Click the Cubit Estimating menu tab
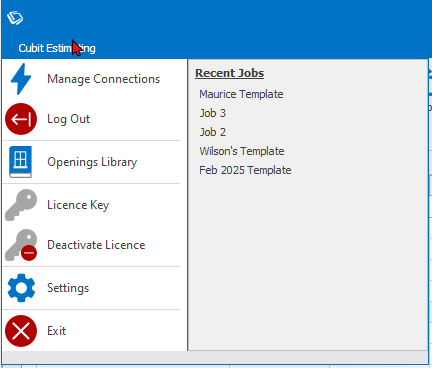 point(57,48)
